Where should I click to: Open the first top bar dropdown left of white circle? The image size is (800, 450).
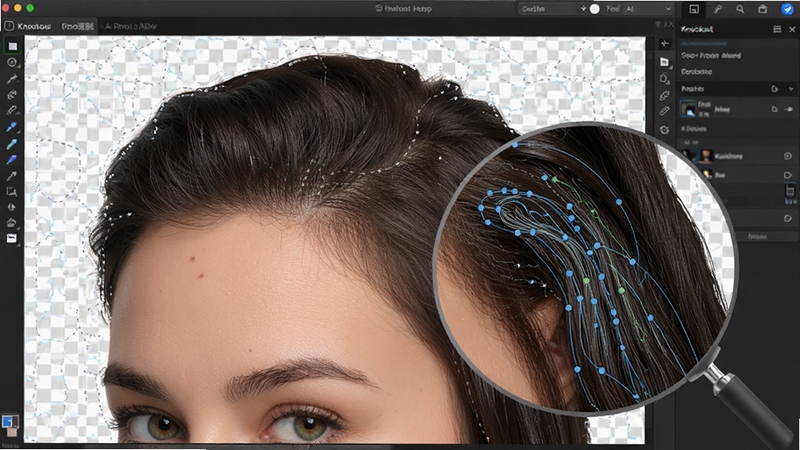tap(553, 9)
